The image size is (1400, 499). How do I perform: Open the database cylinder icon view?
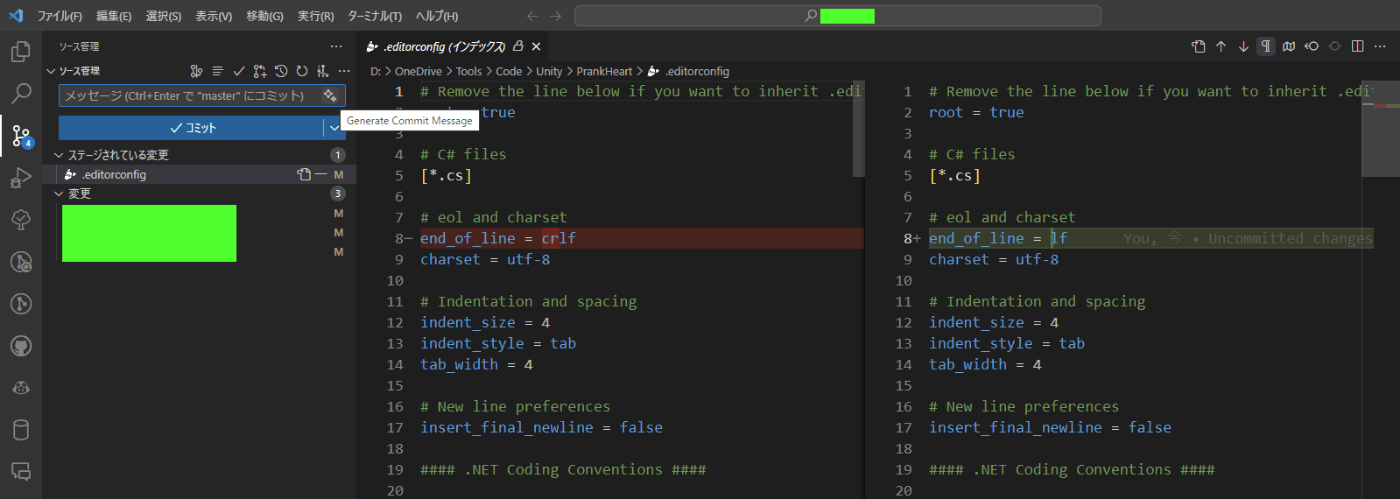click(x=20, y=430)
